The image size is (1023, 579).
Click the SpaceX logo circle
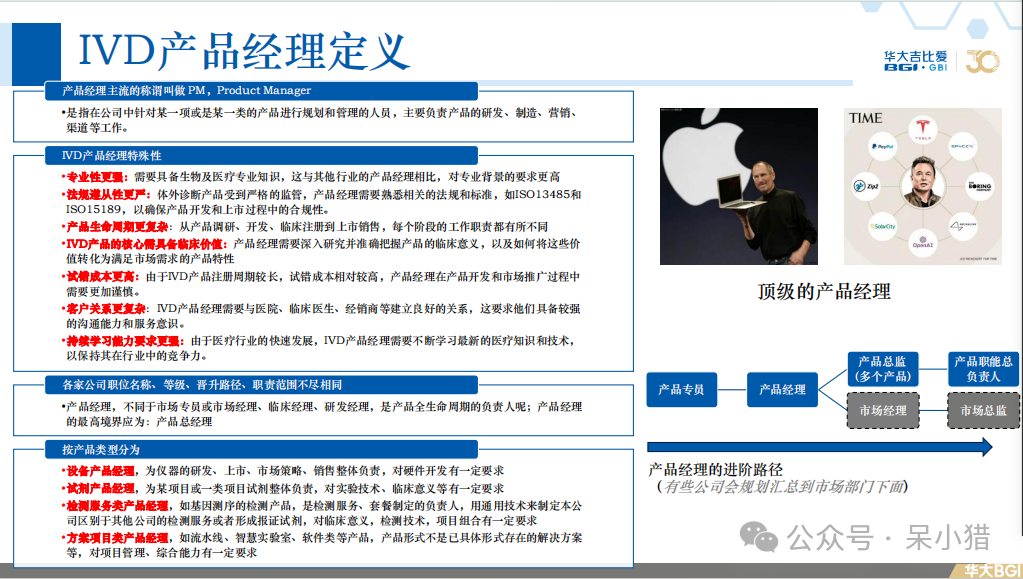(961, 147)
